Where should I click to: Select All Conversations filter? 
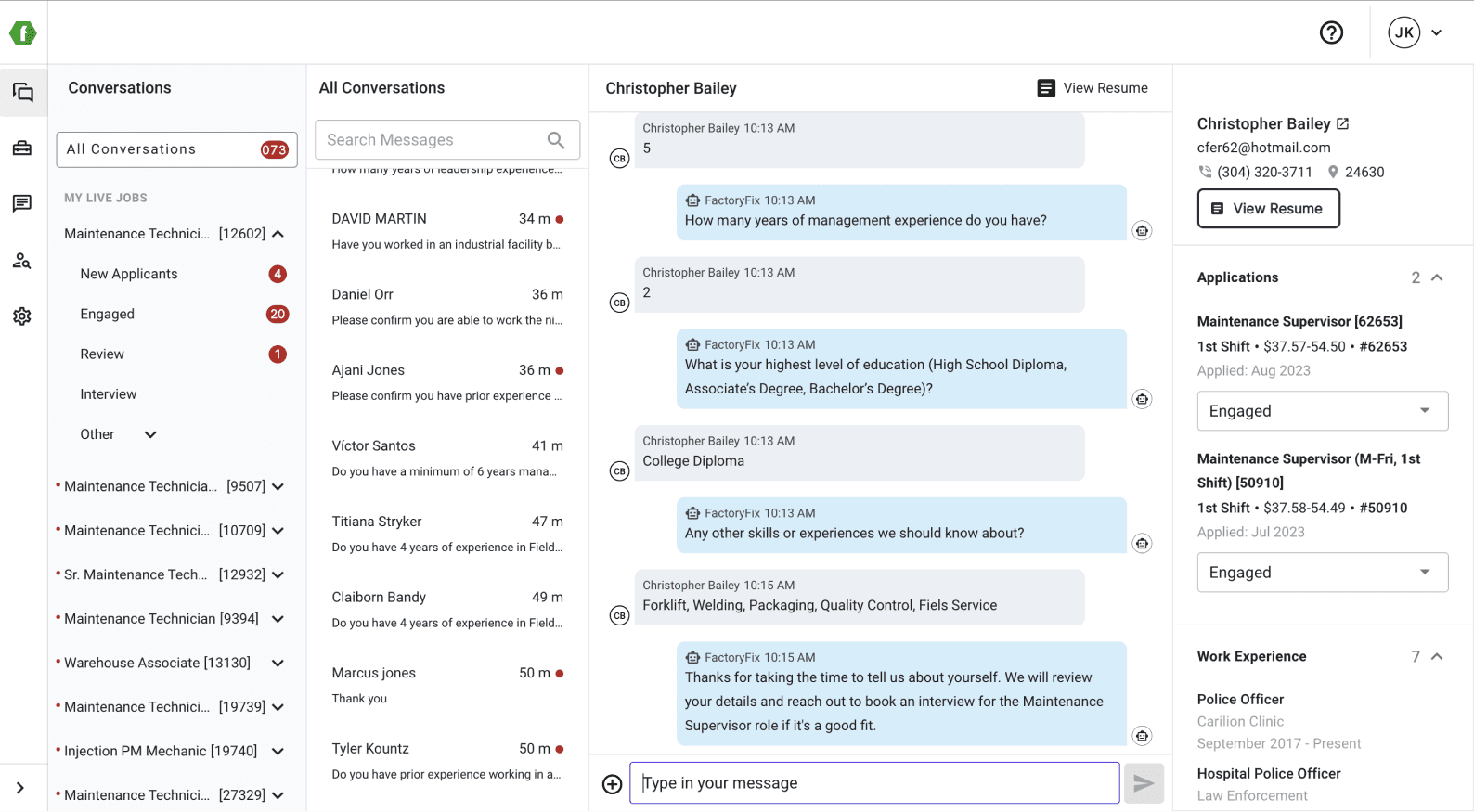pos(176,149)
